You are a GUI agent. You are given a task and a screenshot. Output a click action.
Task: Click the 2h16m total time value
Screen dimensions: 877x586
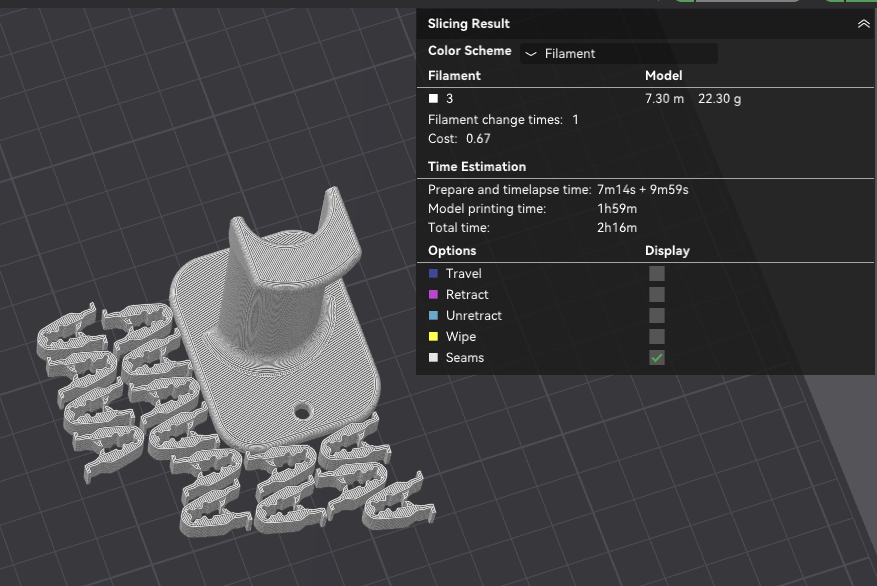pyautogui.click(x=617, y=228)
